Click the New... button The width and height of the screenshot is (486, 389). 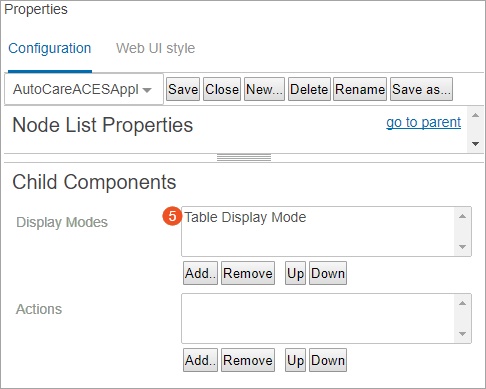point(264,89)
